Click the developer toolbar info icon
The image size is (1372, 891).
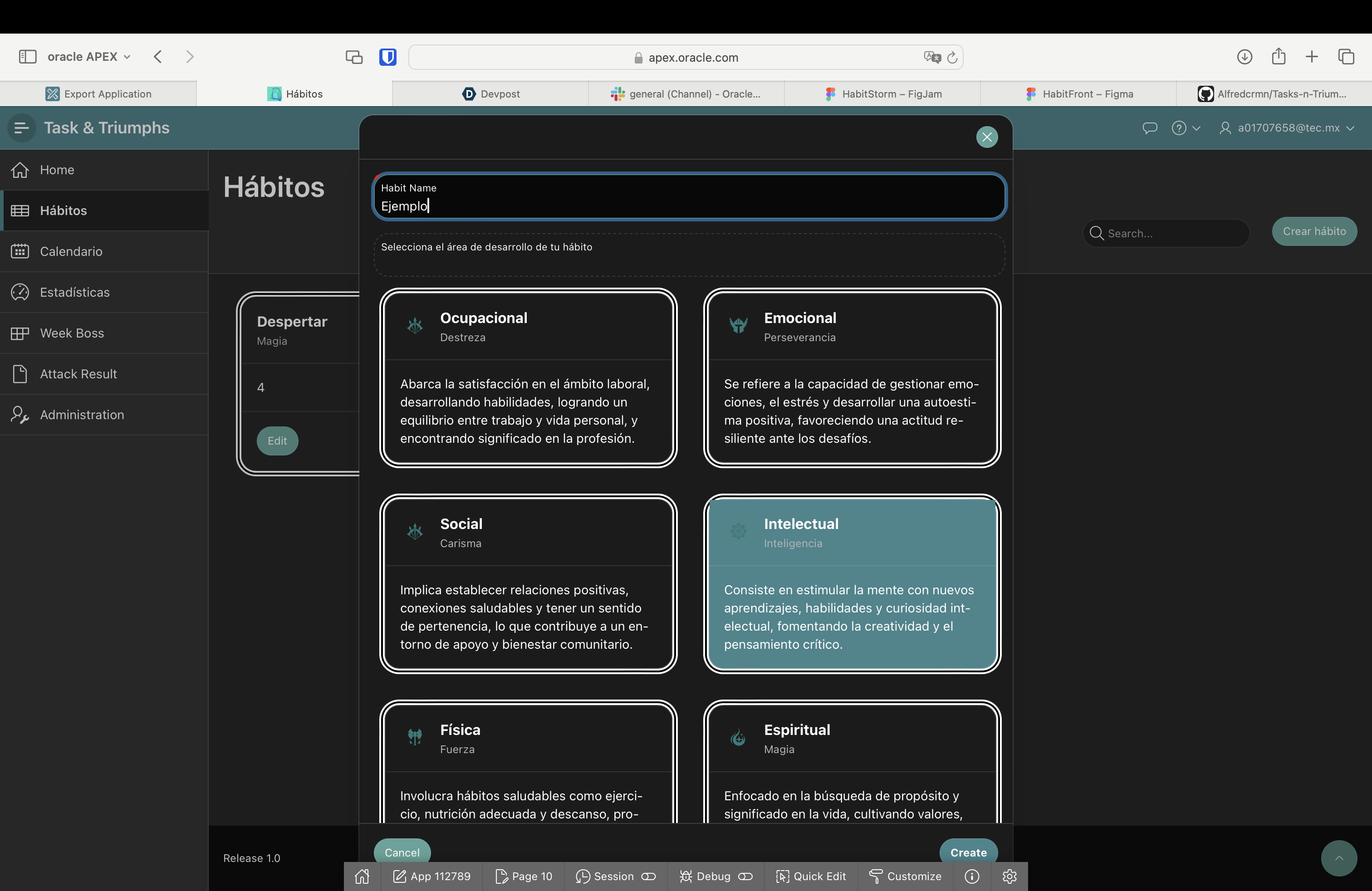pyautogui.click(x=972, y=876)
